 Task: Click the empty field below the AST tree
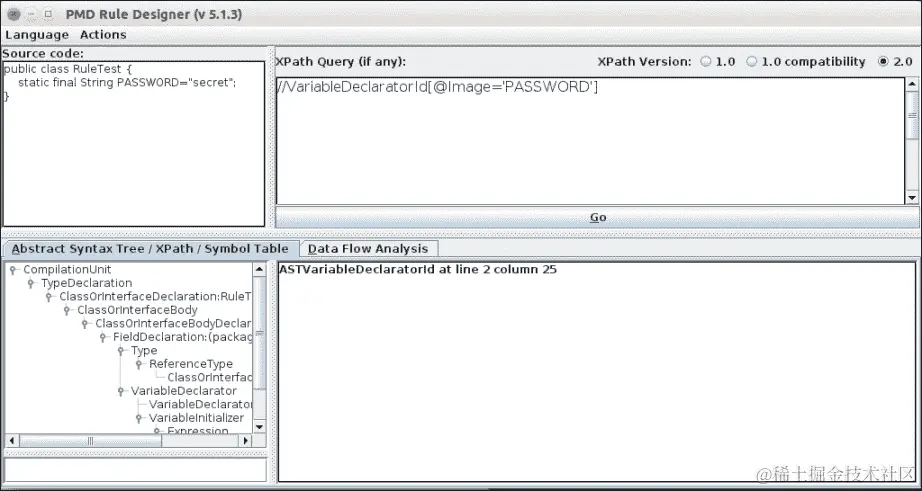click(x=135, y=470)
